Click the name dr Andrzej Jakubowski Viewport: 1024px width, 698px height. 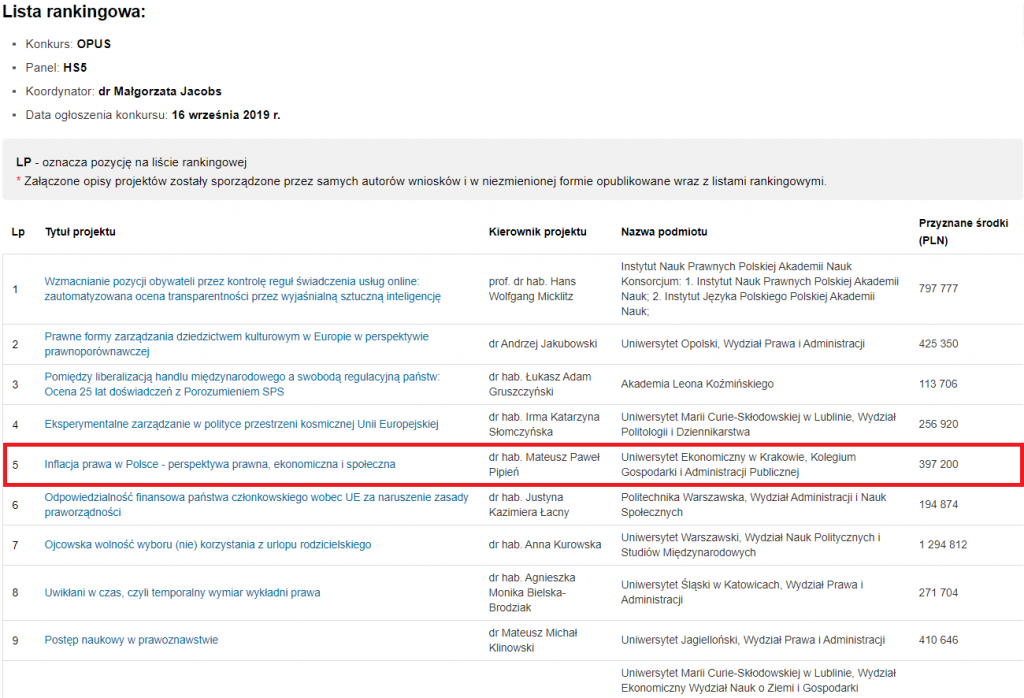coord(542,344)
